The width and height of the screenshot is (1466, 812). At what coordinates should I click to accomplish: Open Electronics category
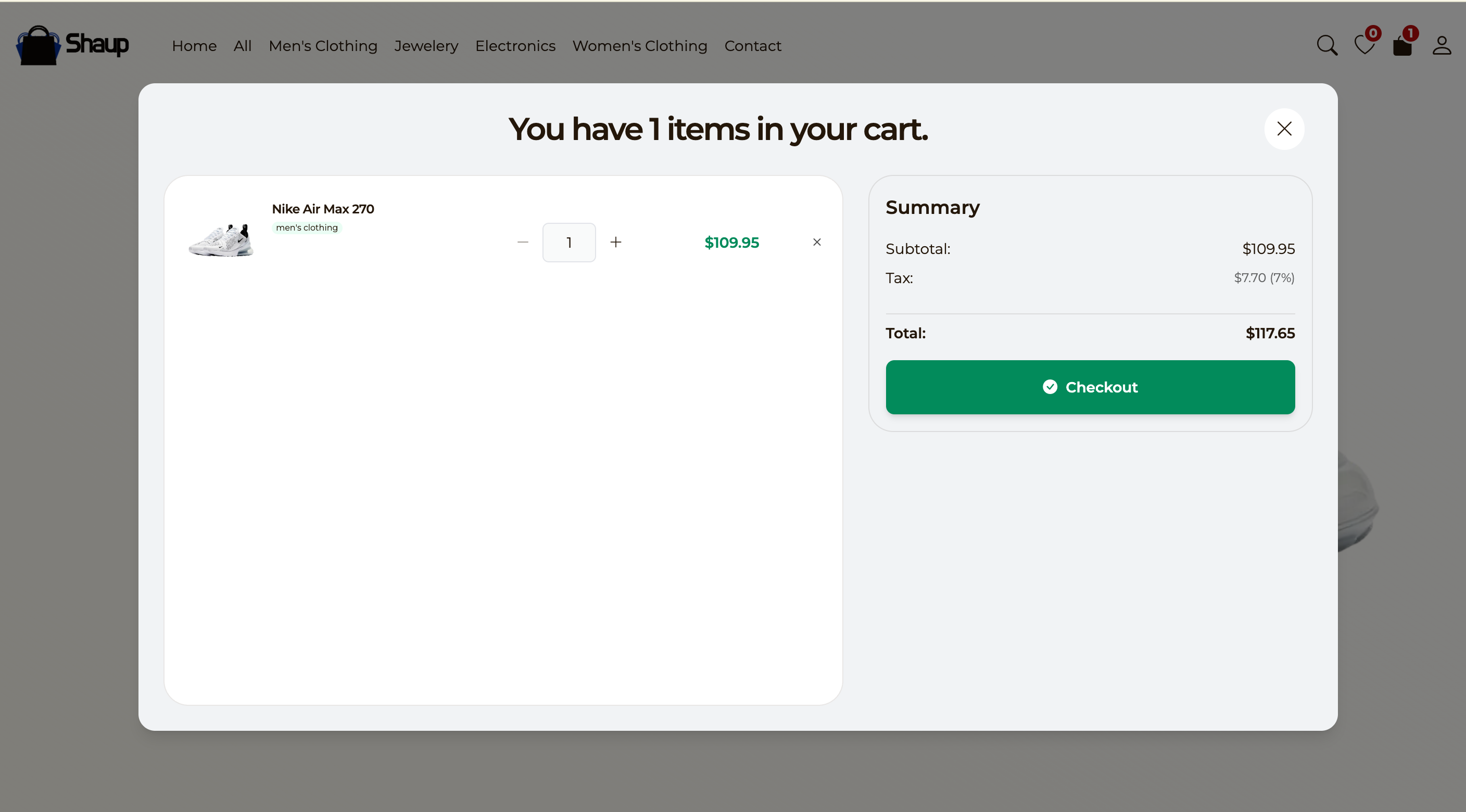[515, 45]
